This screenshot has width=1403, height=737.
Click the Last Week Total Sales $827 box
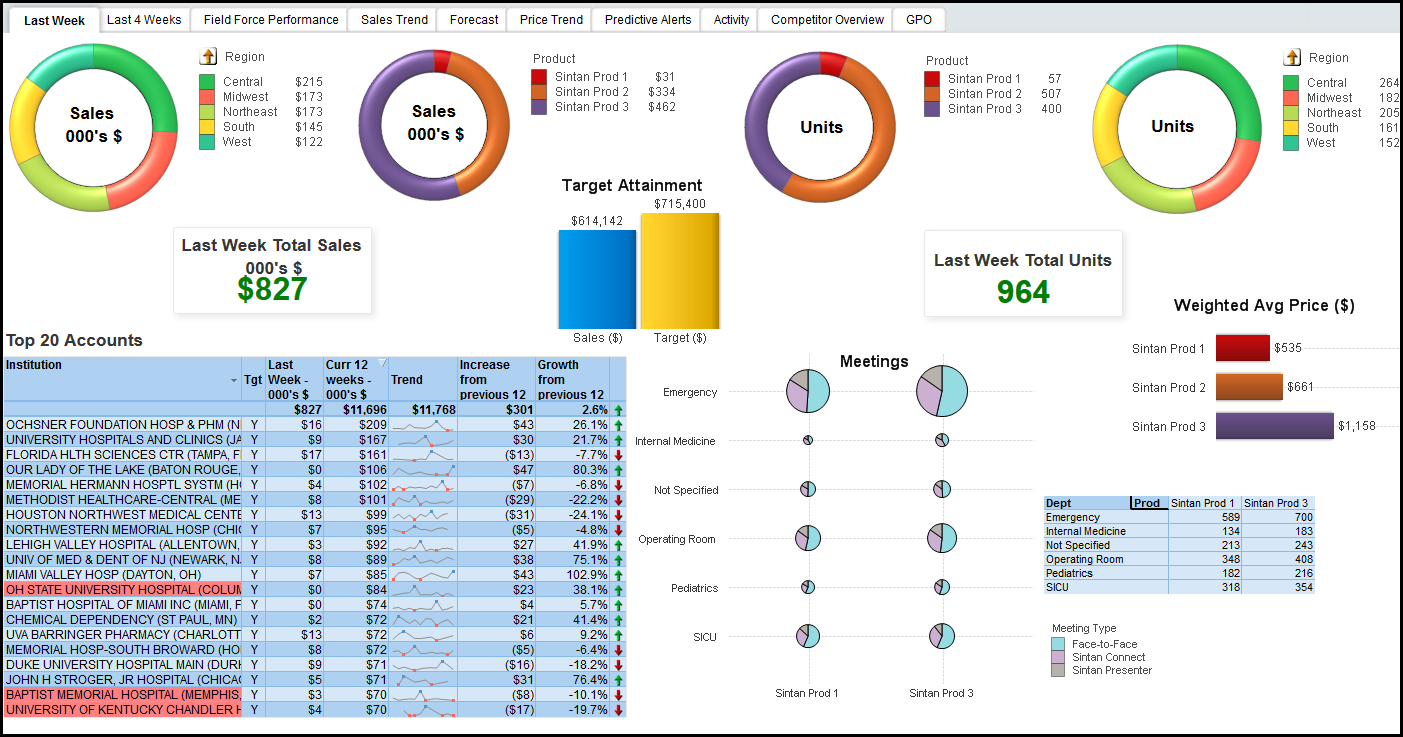click(272, 270)
